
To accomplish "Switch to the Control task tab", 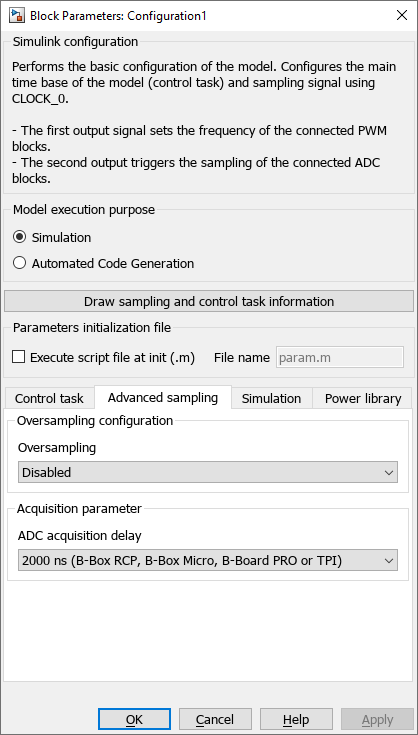I will [49, 398].
